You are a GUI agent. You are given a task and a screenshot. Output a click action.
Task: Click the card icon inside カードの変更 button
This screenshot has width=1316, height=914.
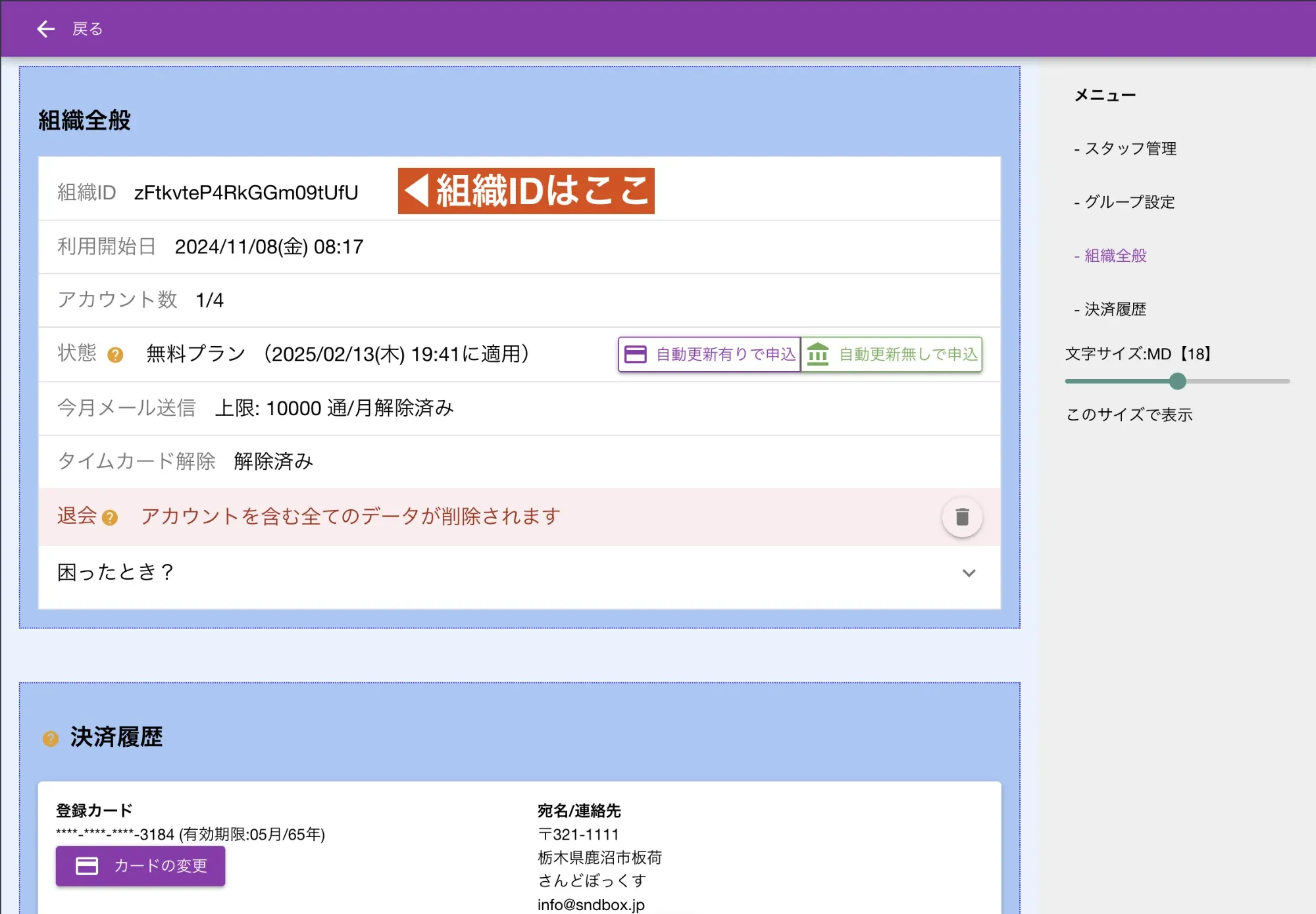pyautogui.click(x=86, y=867)
